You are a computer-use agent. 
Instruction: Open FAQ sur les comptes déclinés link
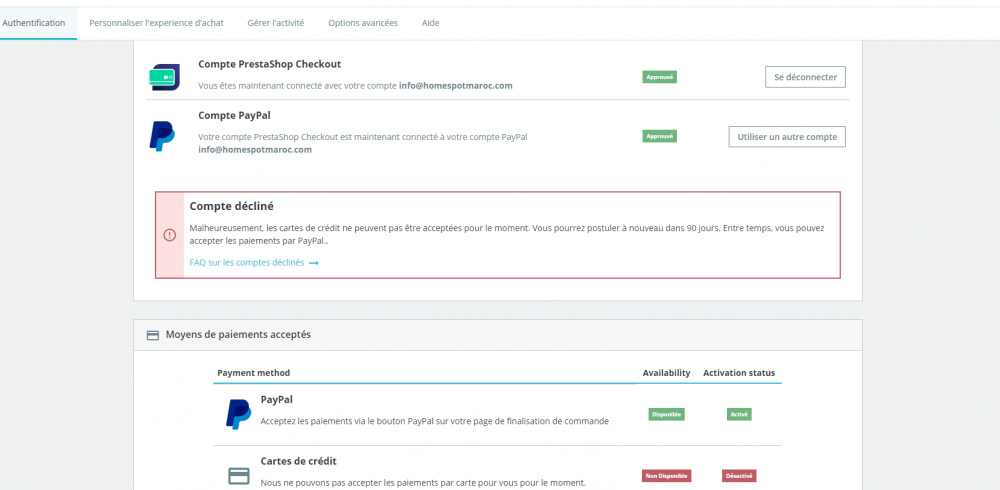tap(247, 263)
